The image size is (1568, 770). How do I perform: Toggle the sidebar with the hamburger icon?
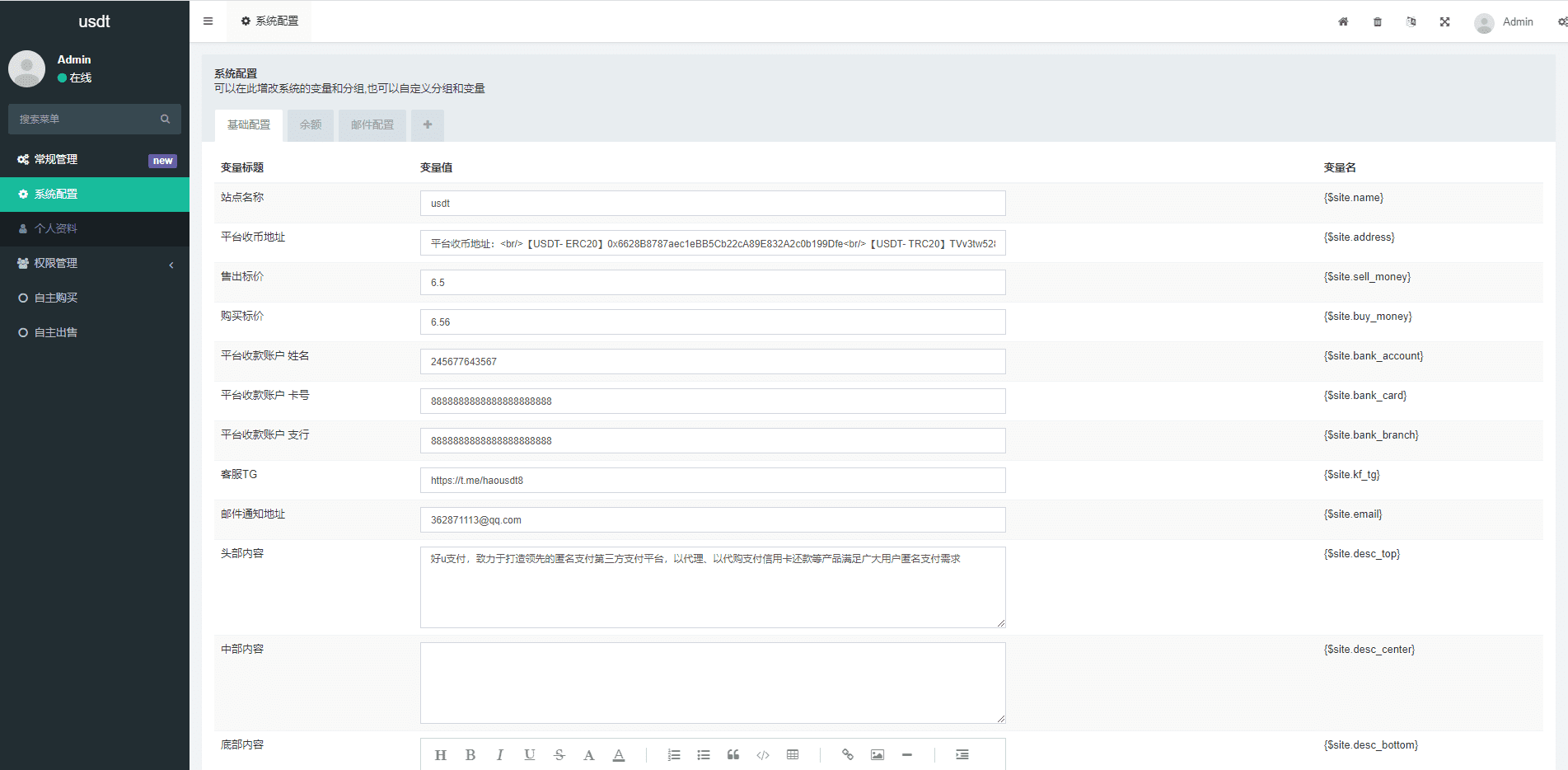tap(208, 21)
